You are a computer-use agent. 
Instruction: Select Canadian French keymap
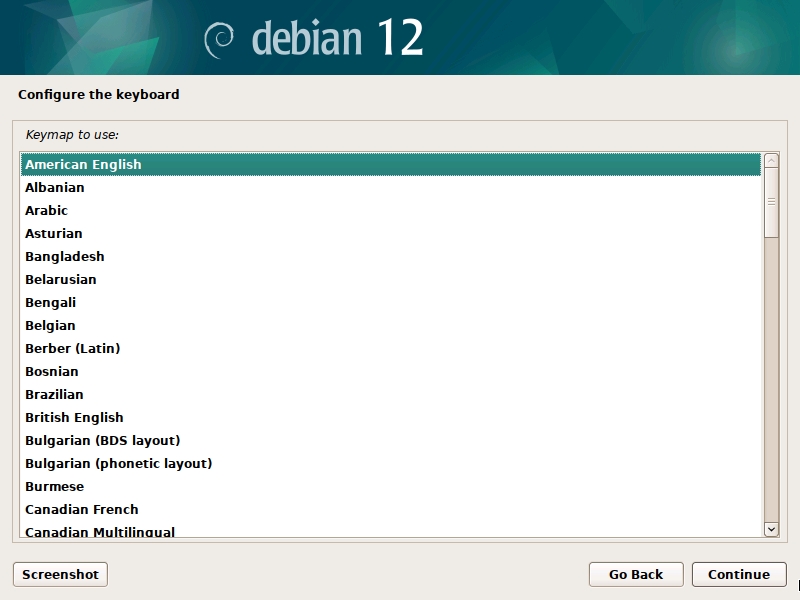click(x=82, y=509)
